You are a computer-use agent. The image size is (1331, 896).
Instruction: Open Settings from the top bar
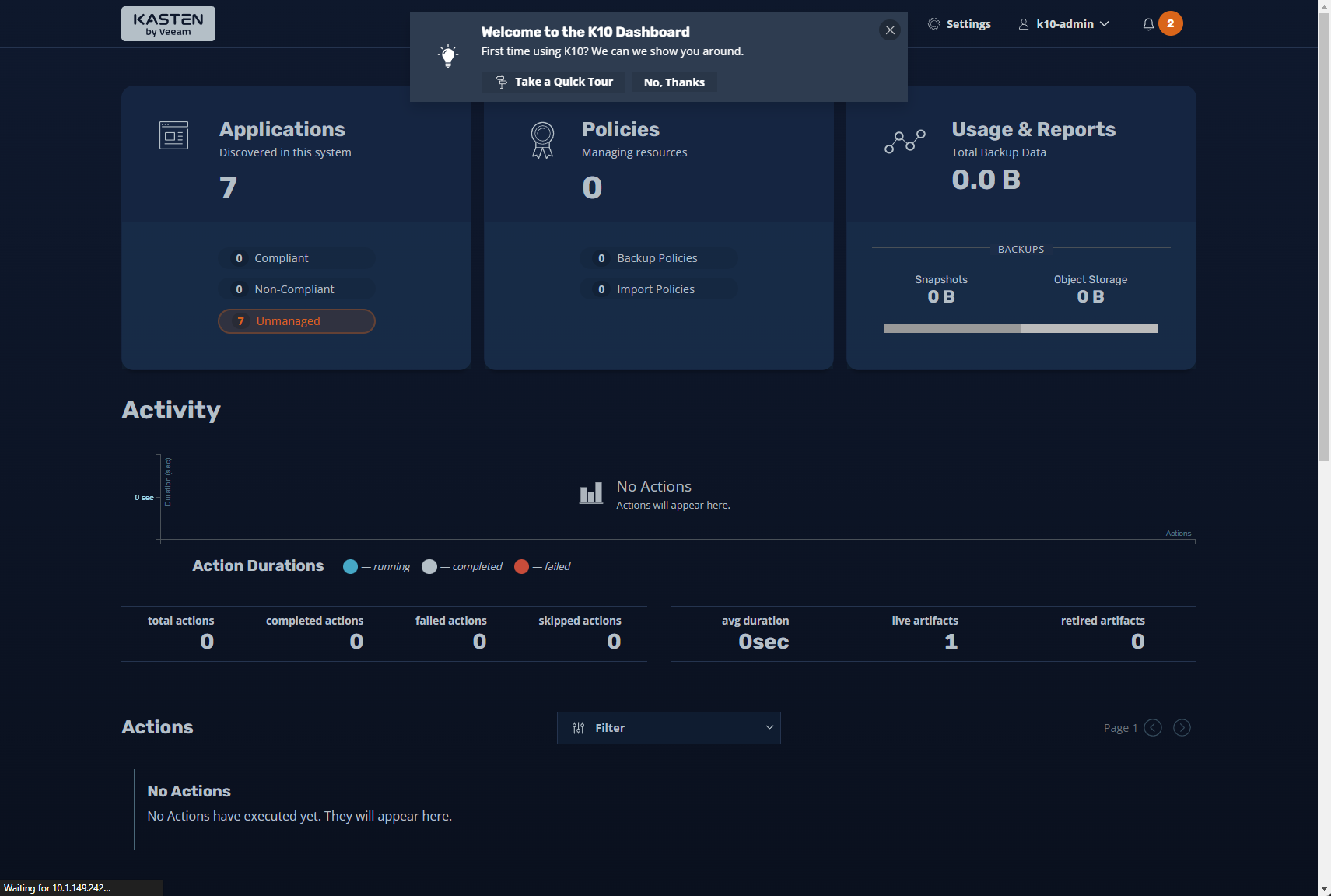coord(959,24)
